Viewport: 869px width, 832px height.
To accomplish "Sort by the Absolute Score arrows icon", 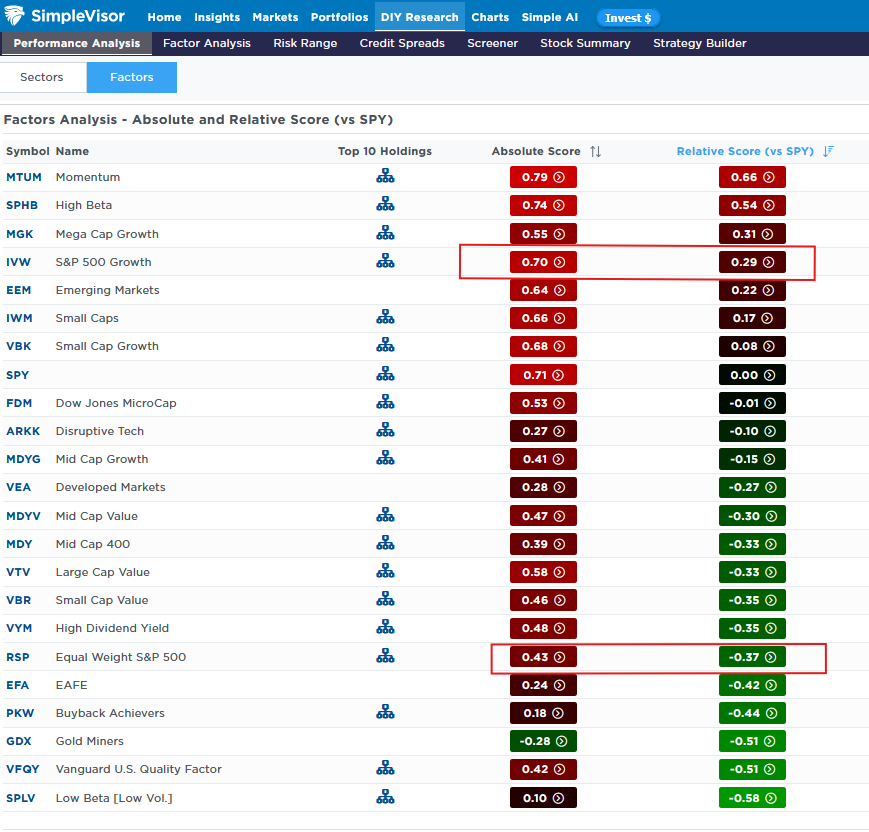I will [x=596, y=151].
